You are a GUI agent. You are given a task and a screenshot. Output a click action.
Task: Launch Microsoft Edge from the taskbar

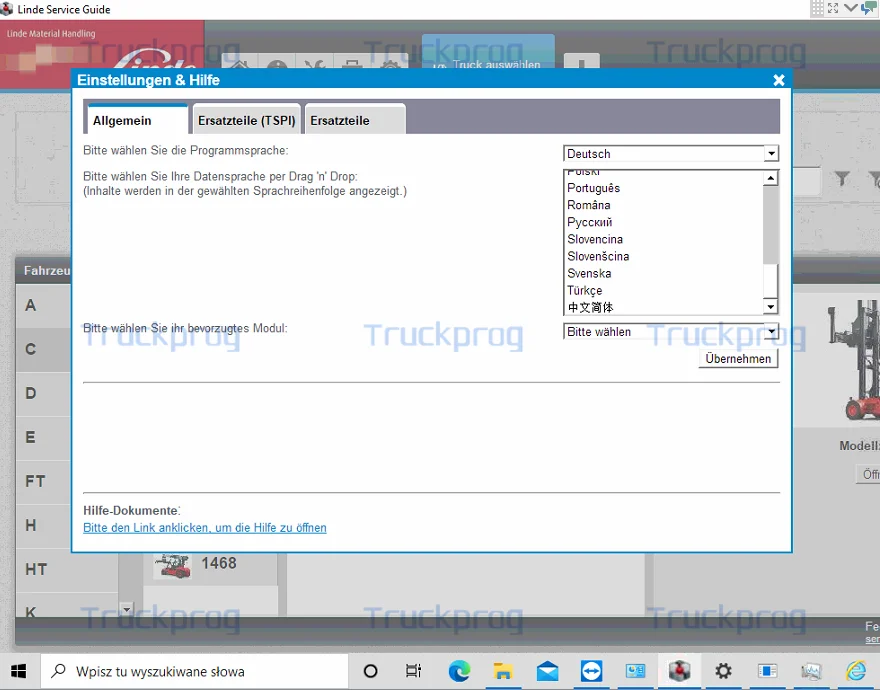pos(459,671)
